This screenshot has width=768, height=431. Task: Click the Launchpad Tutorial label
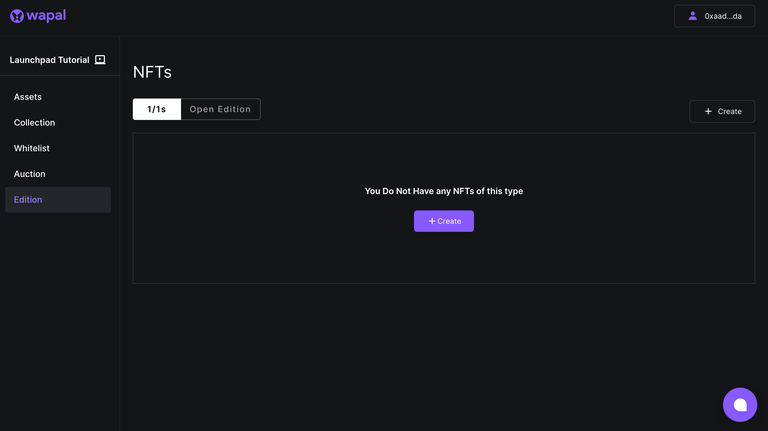(x=49, y=60)
